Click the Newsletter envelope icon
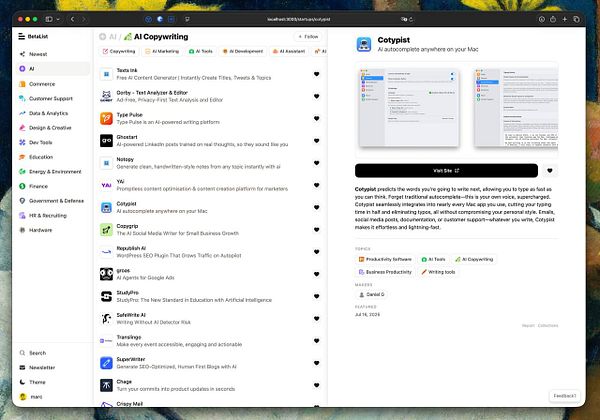This screenshot has width=600, height=420. 22,368
